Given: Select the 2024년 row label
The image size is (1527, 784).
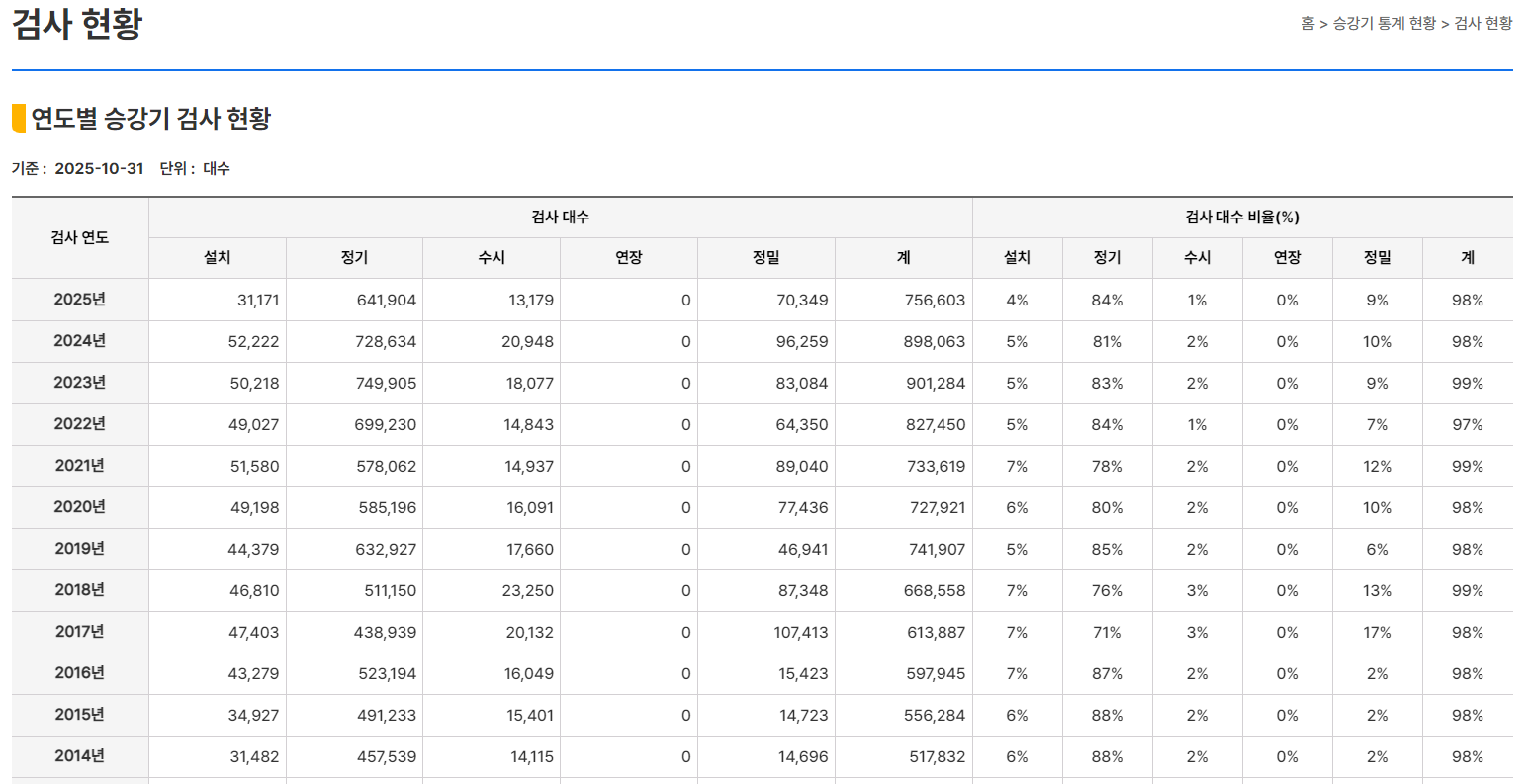Looking at the screenshot, I should 80,341.
